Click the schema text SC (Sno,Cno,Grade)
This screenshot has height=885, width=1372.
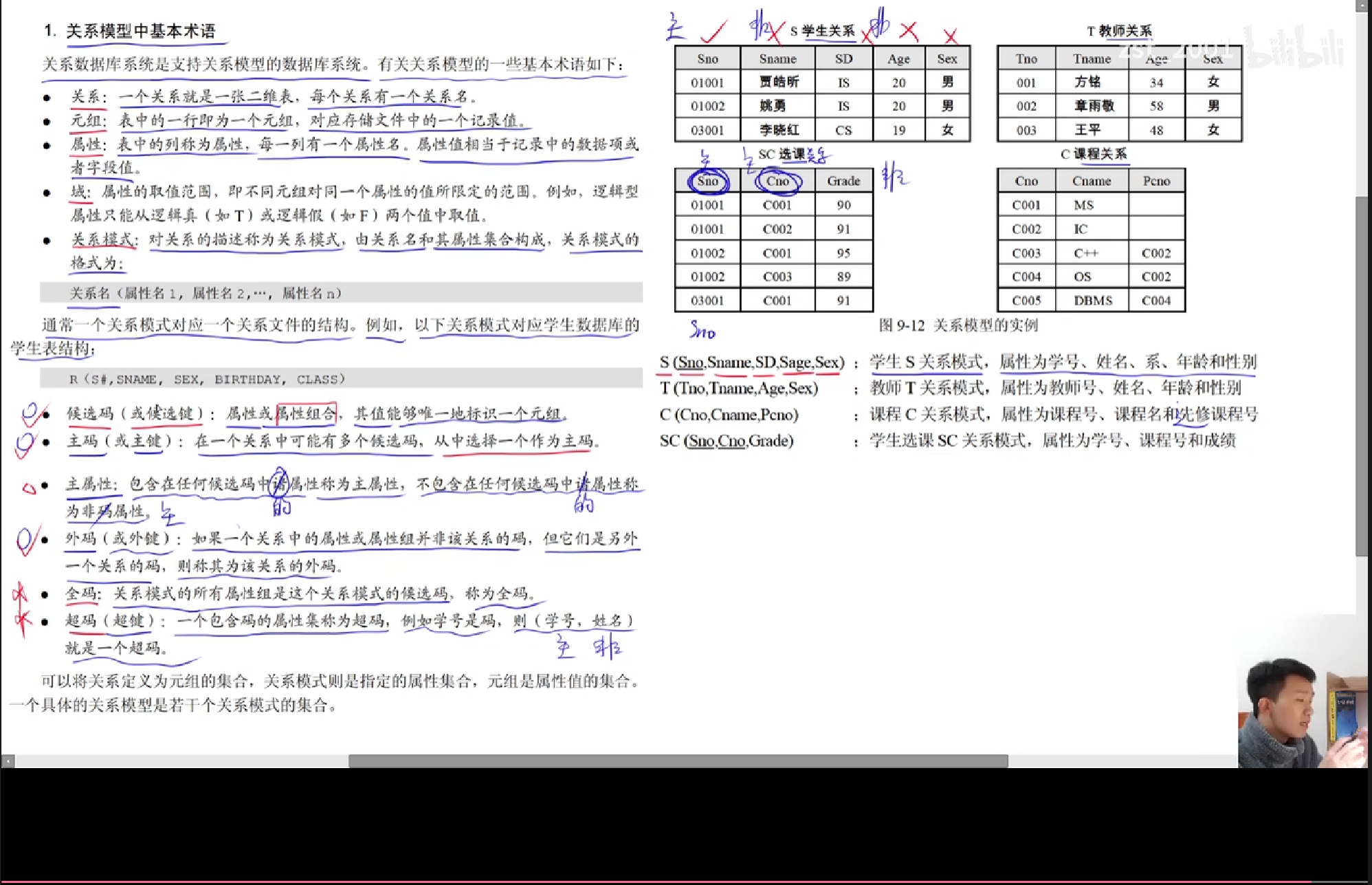(x=727, y=441)
